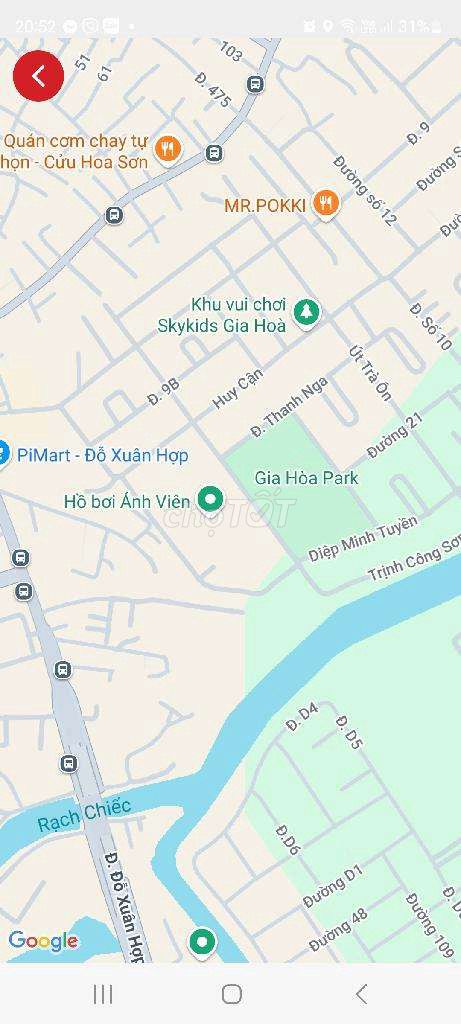The image size is (461, 1024).
Task: Tap the red back arrow button
Action: [39, 76]
